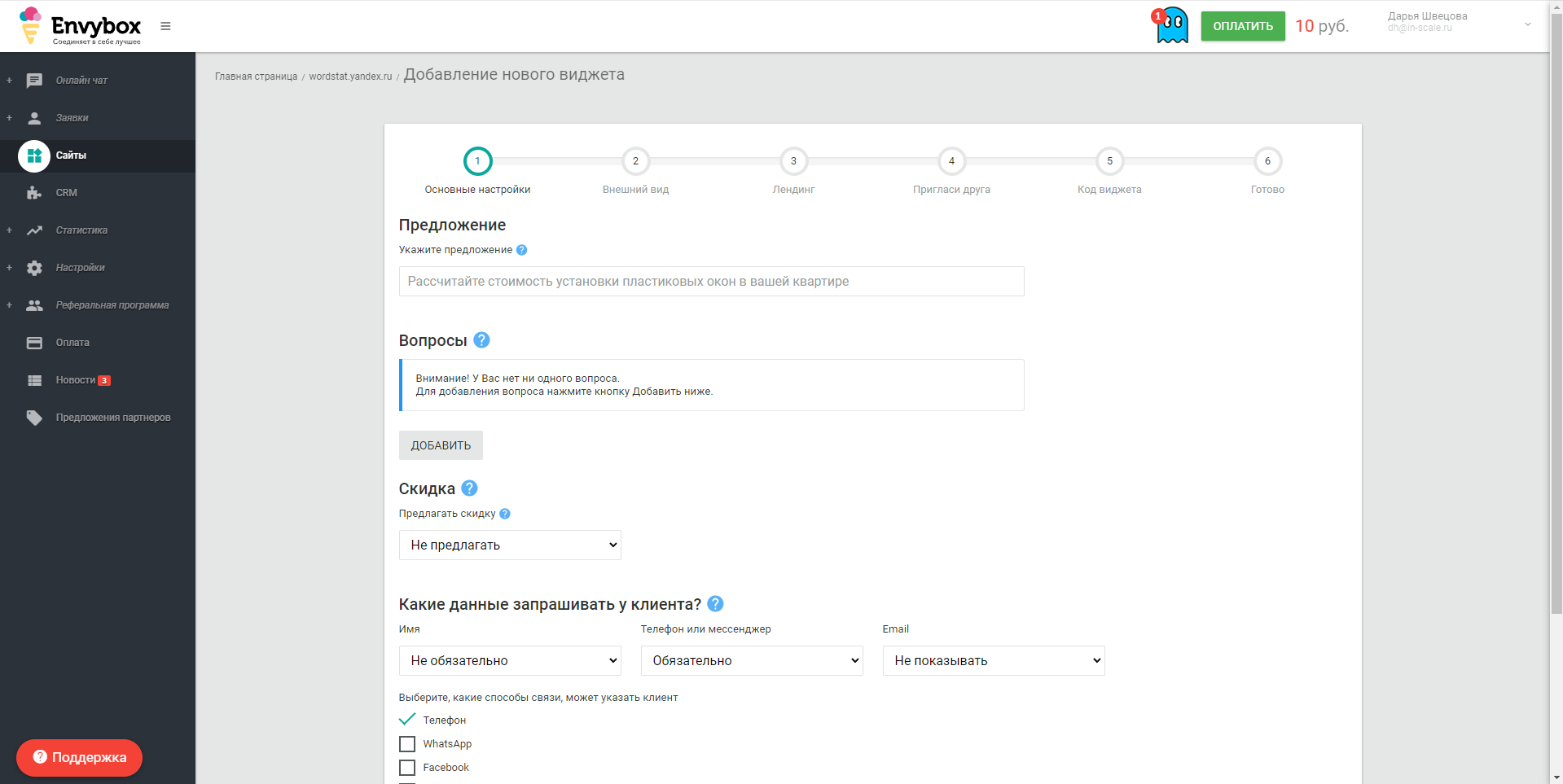This screenshot has width=1563, height=784.
Task: Follow the Главная страница breadcrumb
Action: [x=256, y=77]
